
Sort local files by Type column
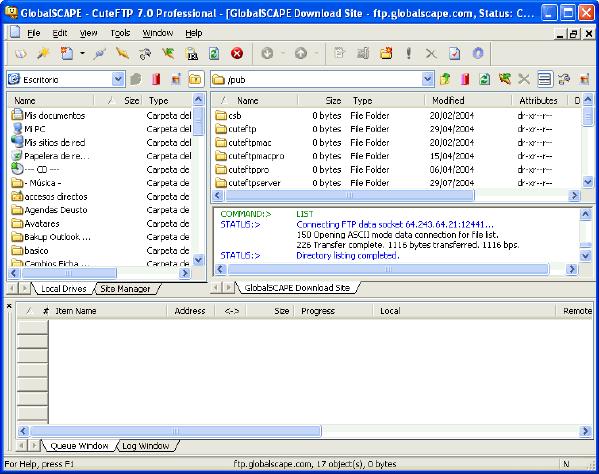coord(167,100)
